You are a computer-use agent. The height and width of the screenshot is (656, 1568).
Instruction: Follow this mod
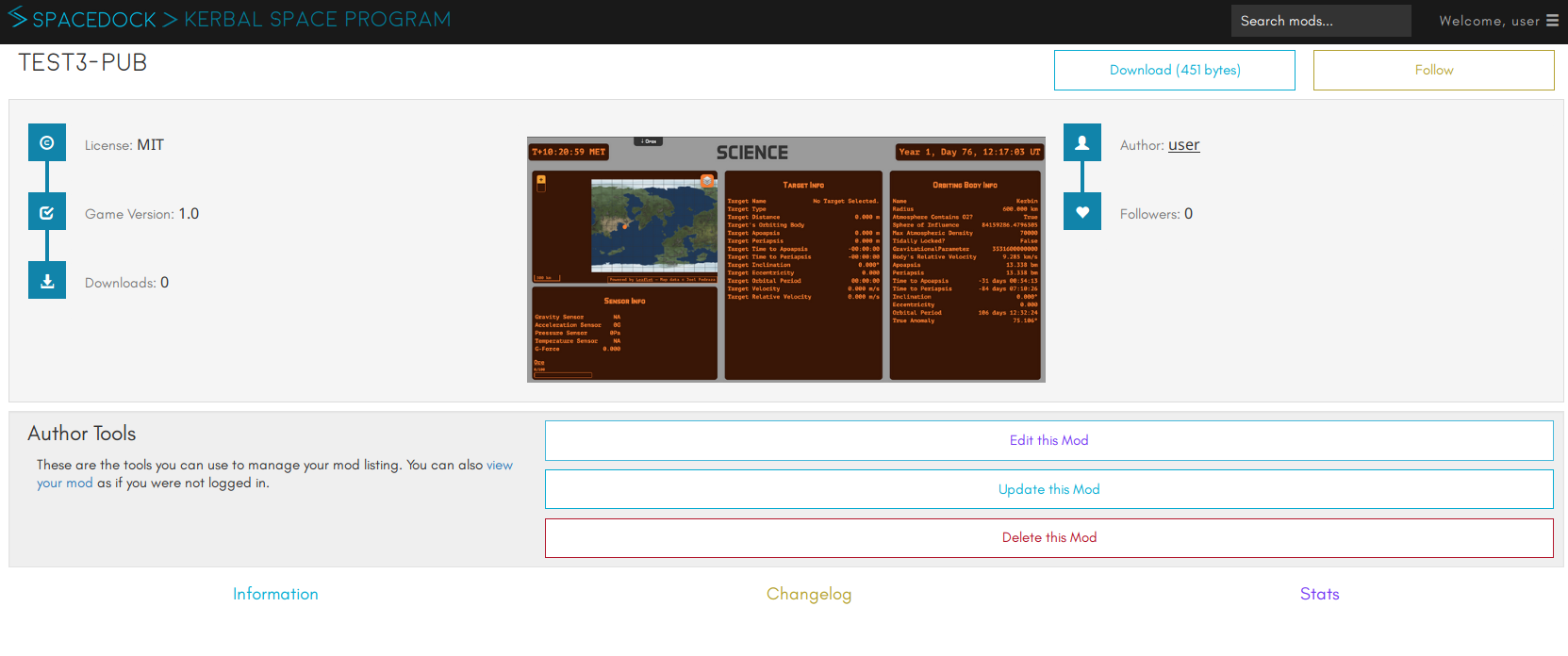(x=1434, y=70)
